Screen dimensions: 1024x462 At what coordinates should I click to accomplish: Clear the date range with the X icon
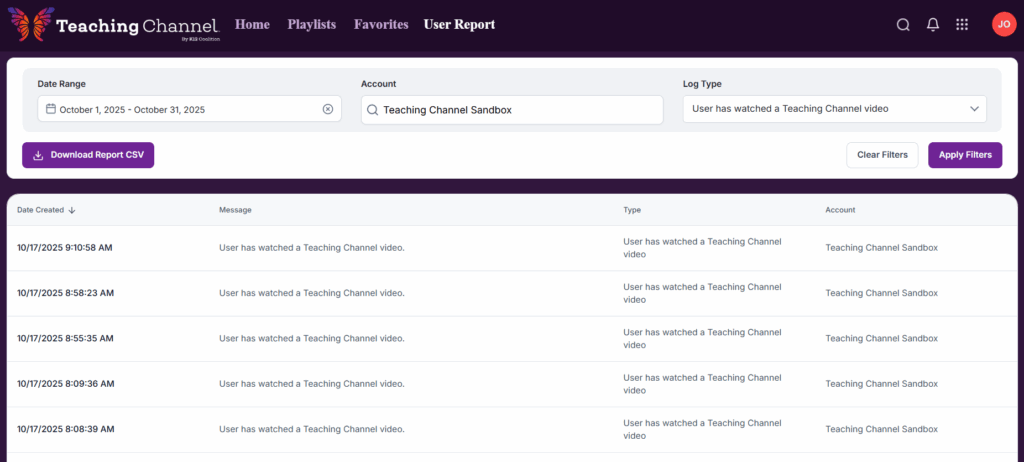click(328, 109)
